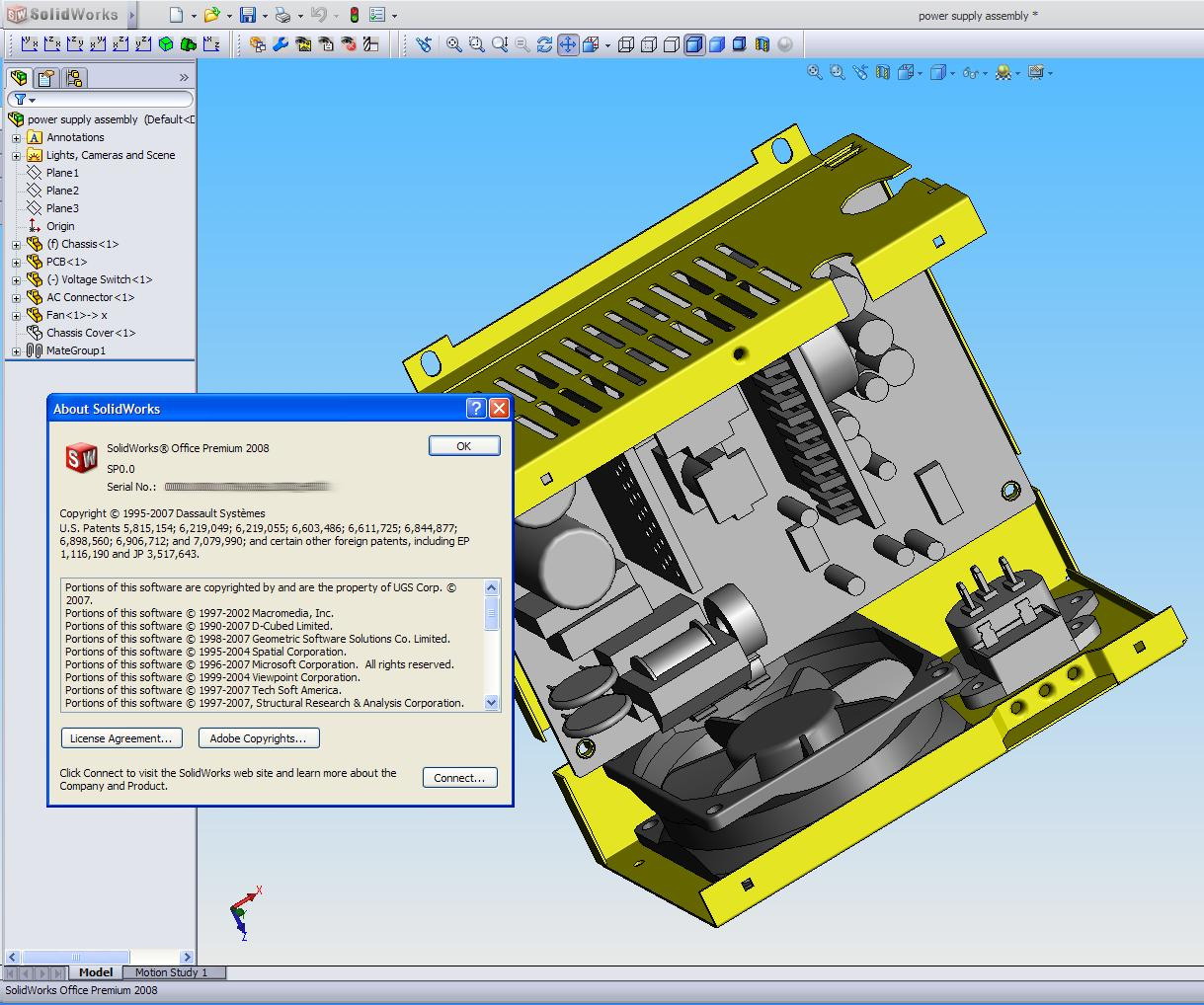Click heads-up Previous View icon

(x=860, y=72)
